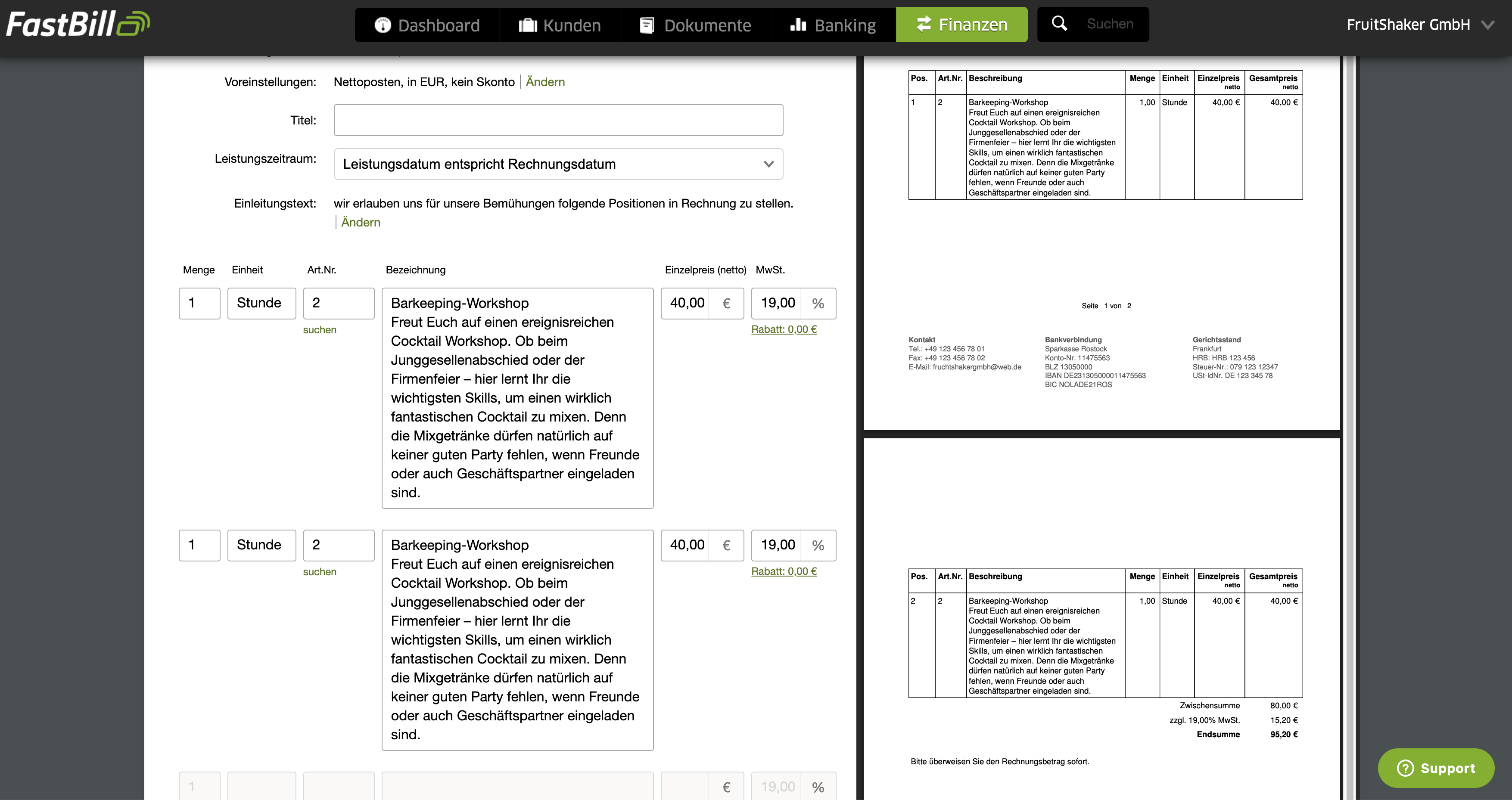Click the Dashboard gauge icon
1512x800 pixels.
(383, 25)
